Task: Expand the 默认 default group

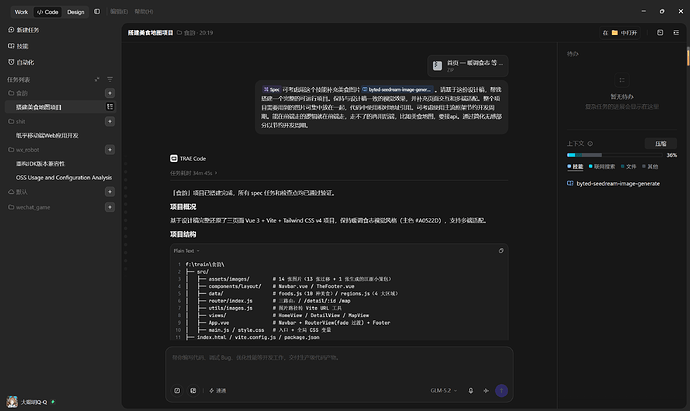Action: click(x=18, y=192)
